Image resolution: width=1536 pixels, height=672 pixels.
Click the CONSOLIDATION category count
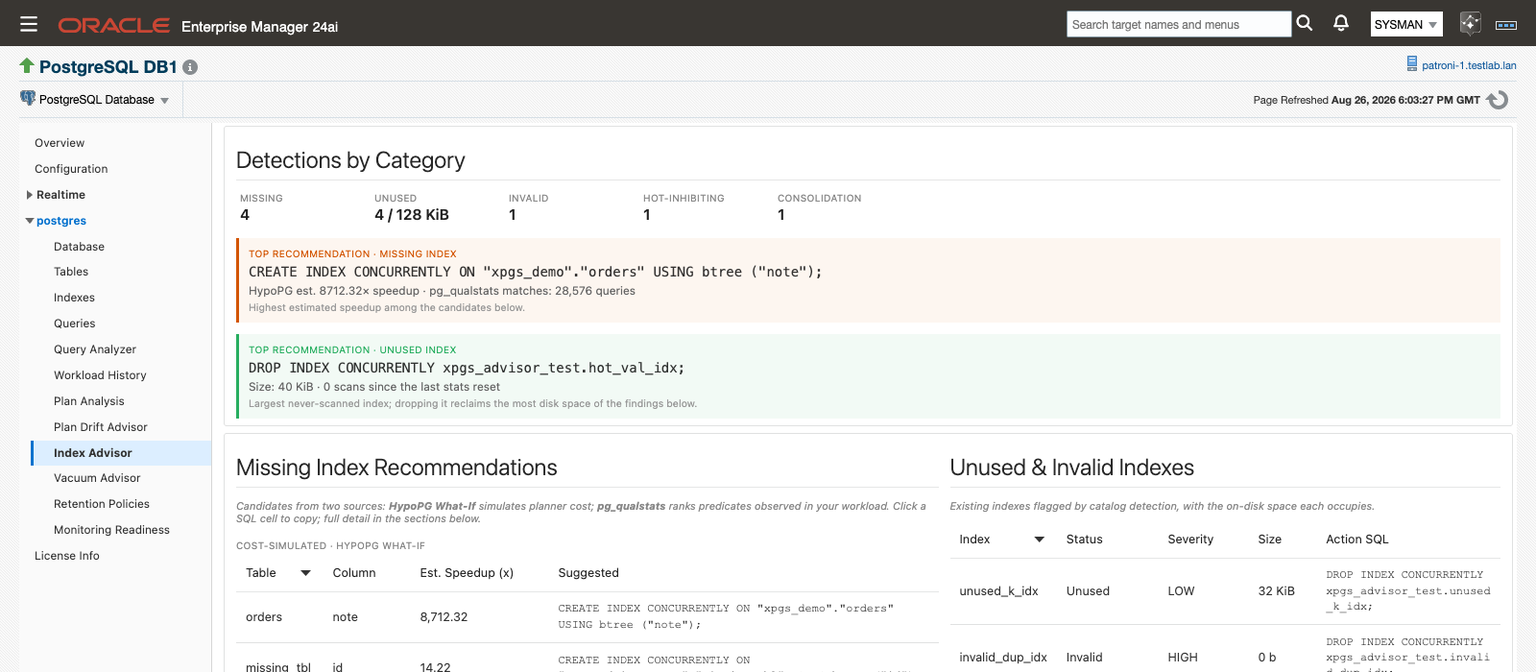coord(781,215)
